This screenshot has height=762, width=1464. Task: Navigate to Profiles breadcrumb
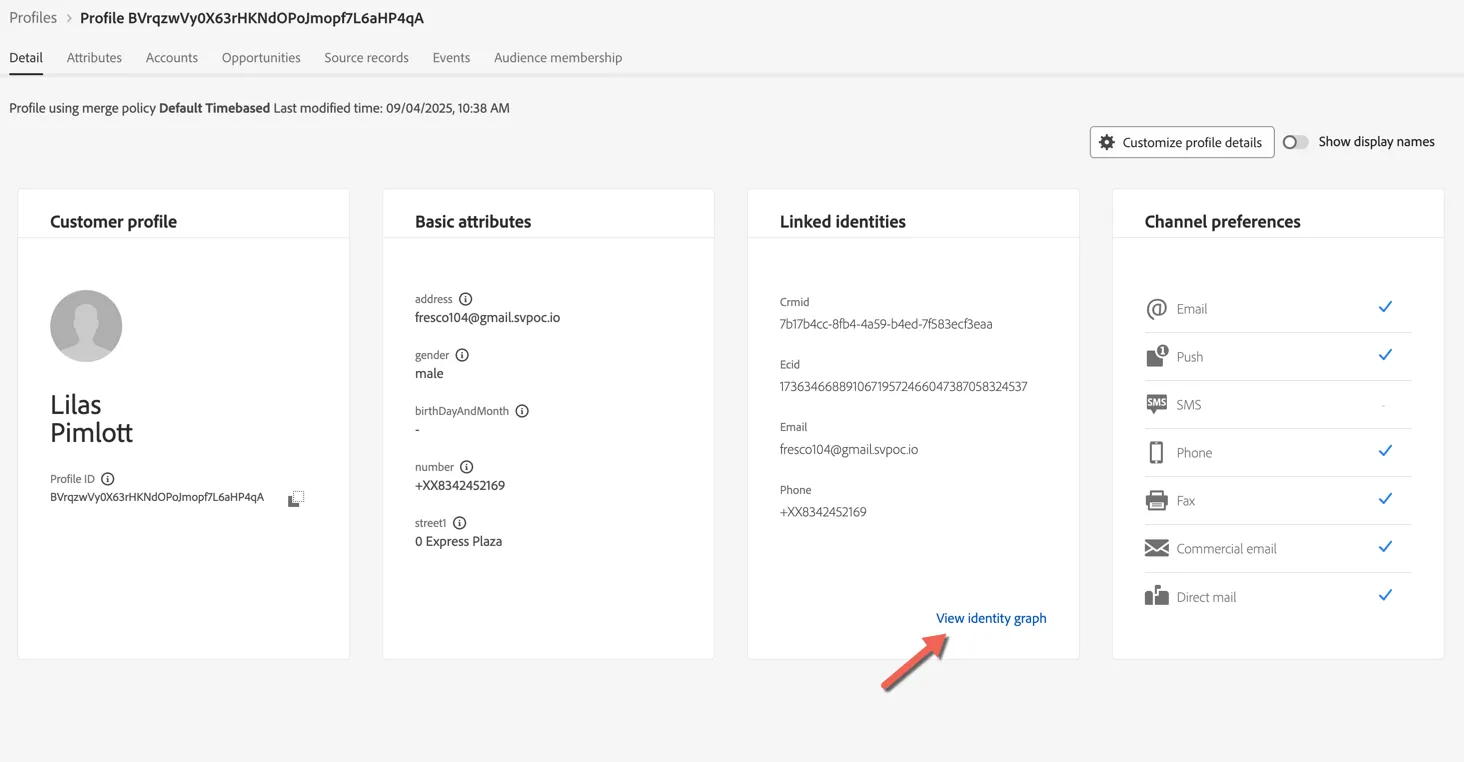33,18
